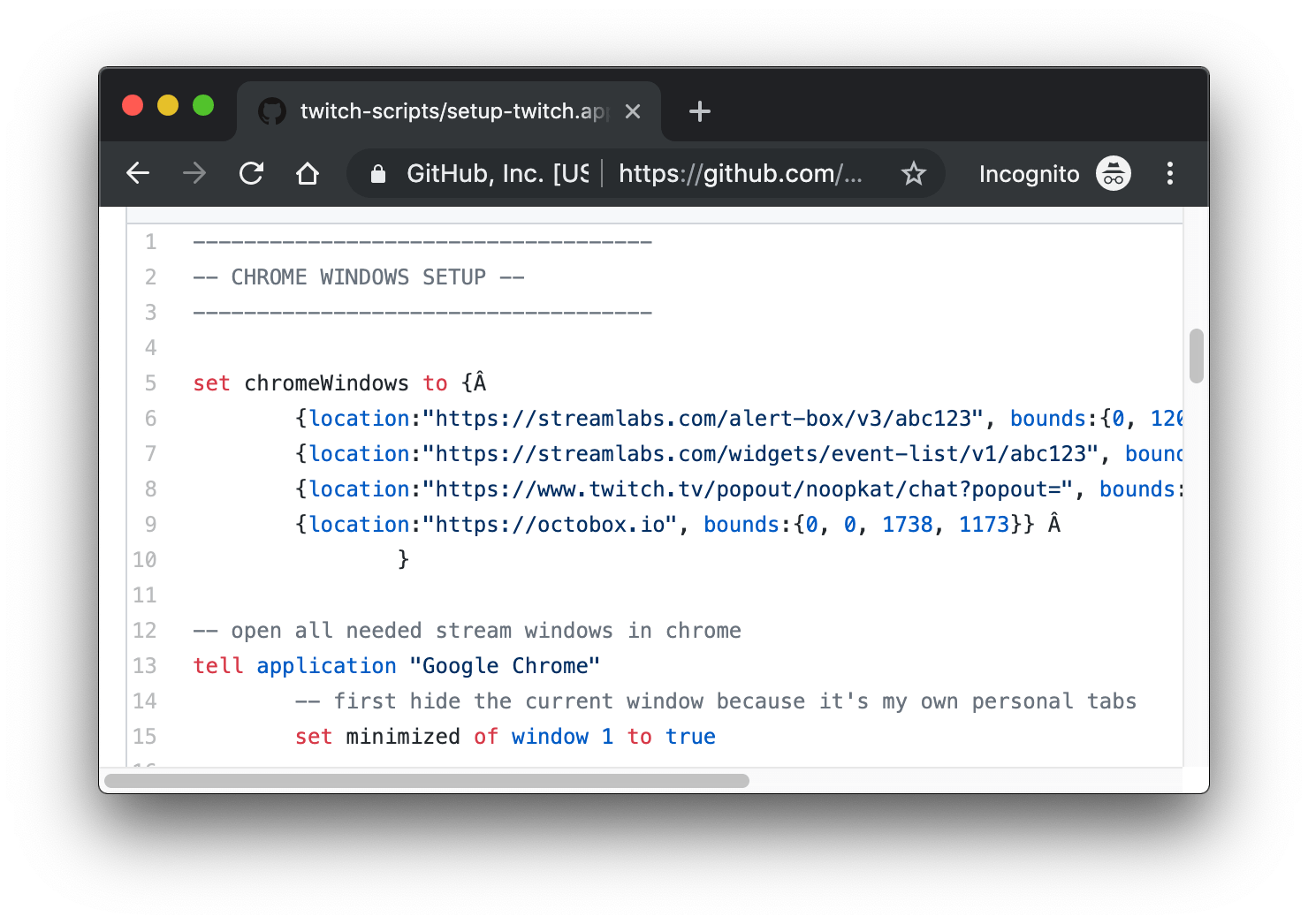
Task: Click the vertical page scrollbar thumb
Action: coord(1197,356)
